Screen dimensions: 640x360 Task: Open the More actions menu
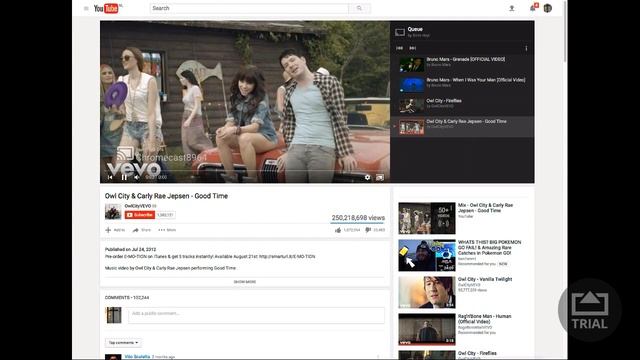coord(167,230)
